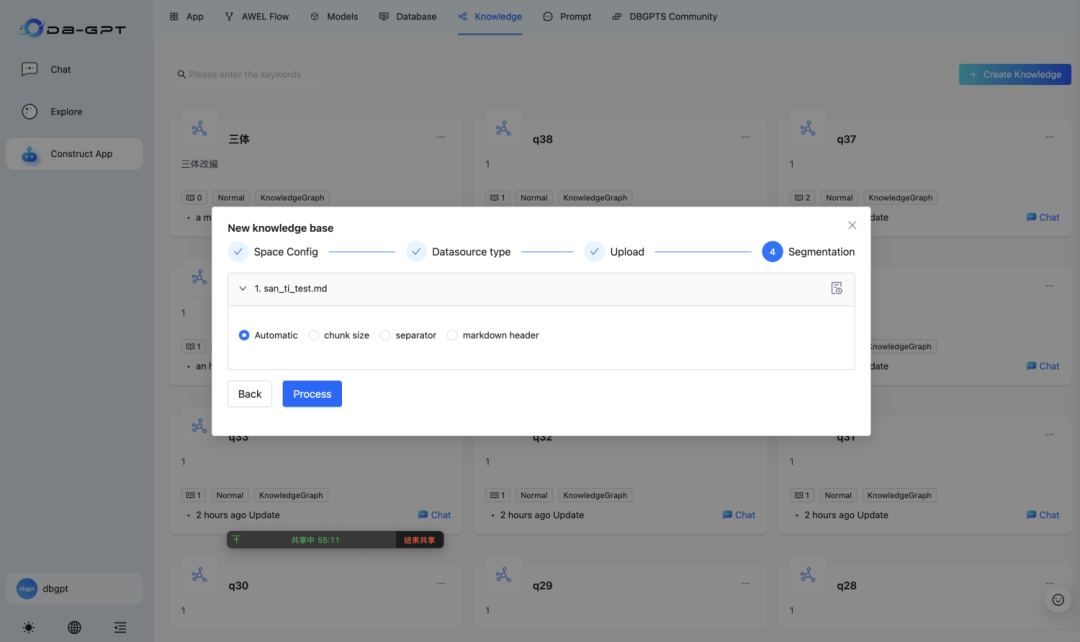Open the globe language switcher
This screenshot has width=1080, height=642.
pos(74,628)
